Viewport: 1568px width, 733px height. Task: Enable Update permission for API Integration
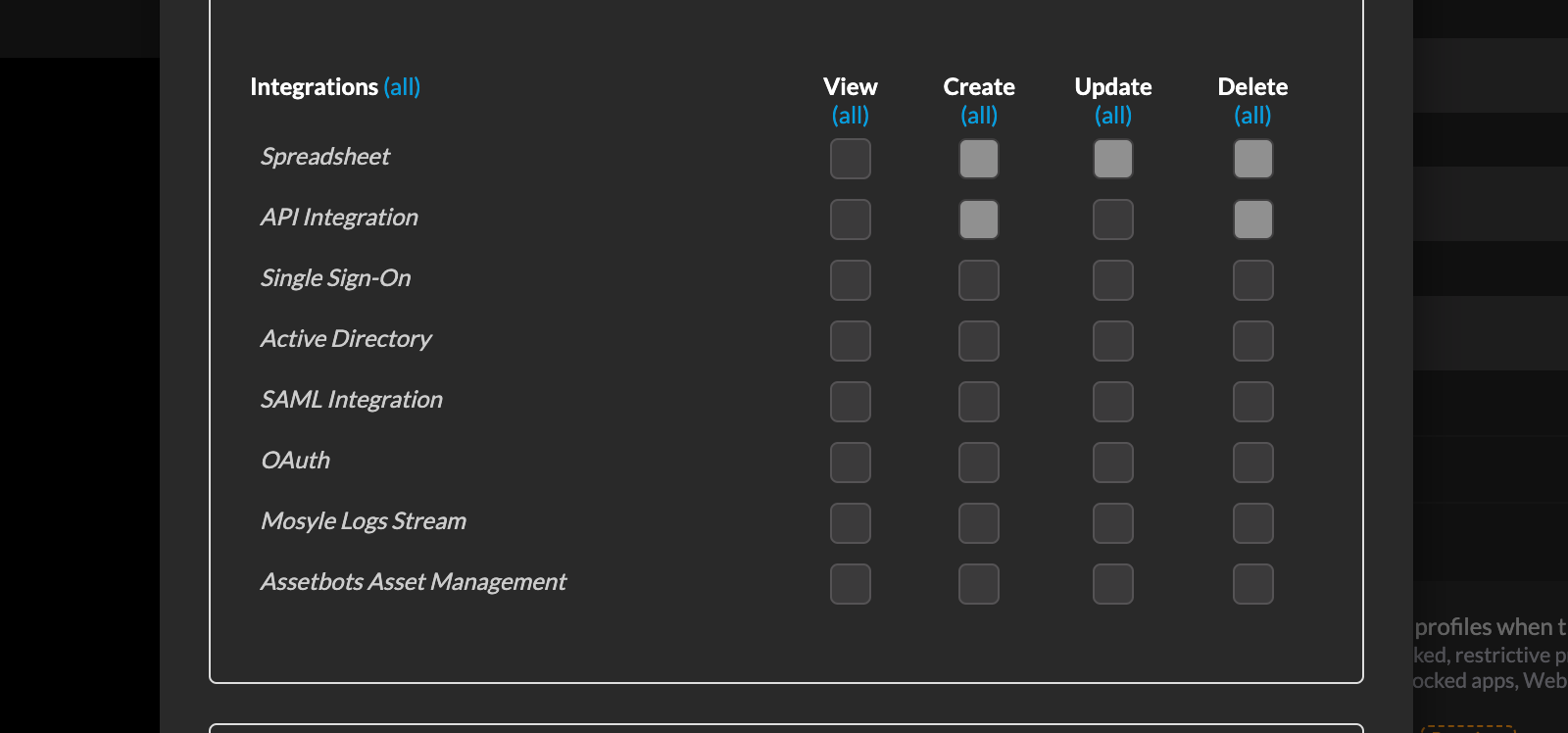tap(1113, 220)
